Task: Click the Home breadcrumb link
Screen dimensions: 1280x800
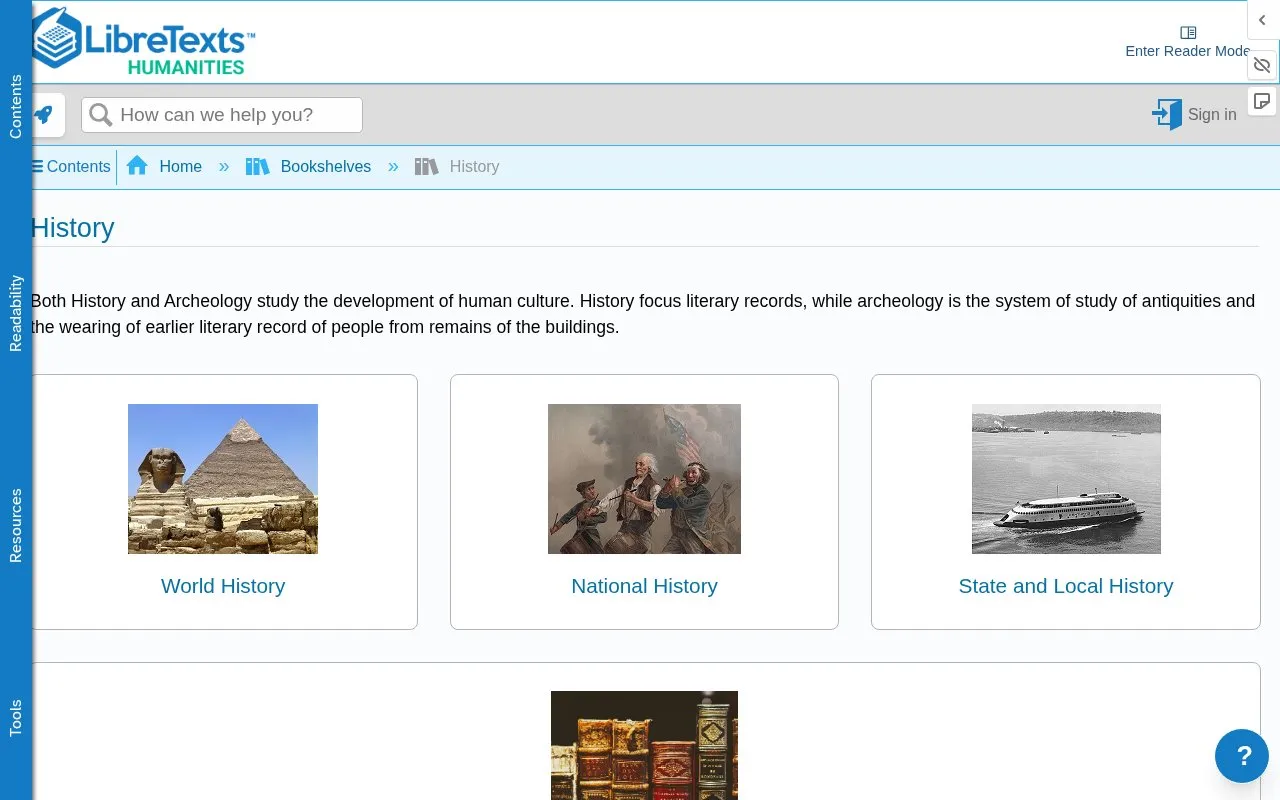Action: click(x=180, y=167)
